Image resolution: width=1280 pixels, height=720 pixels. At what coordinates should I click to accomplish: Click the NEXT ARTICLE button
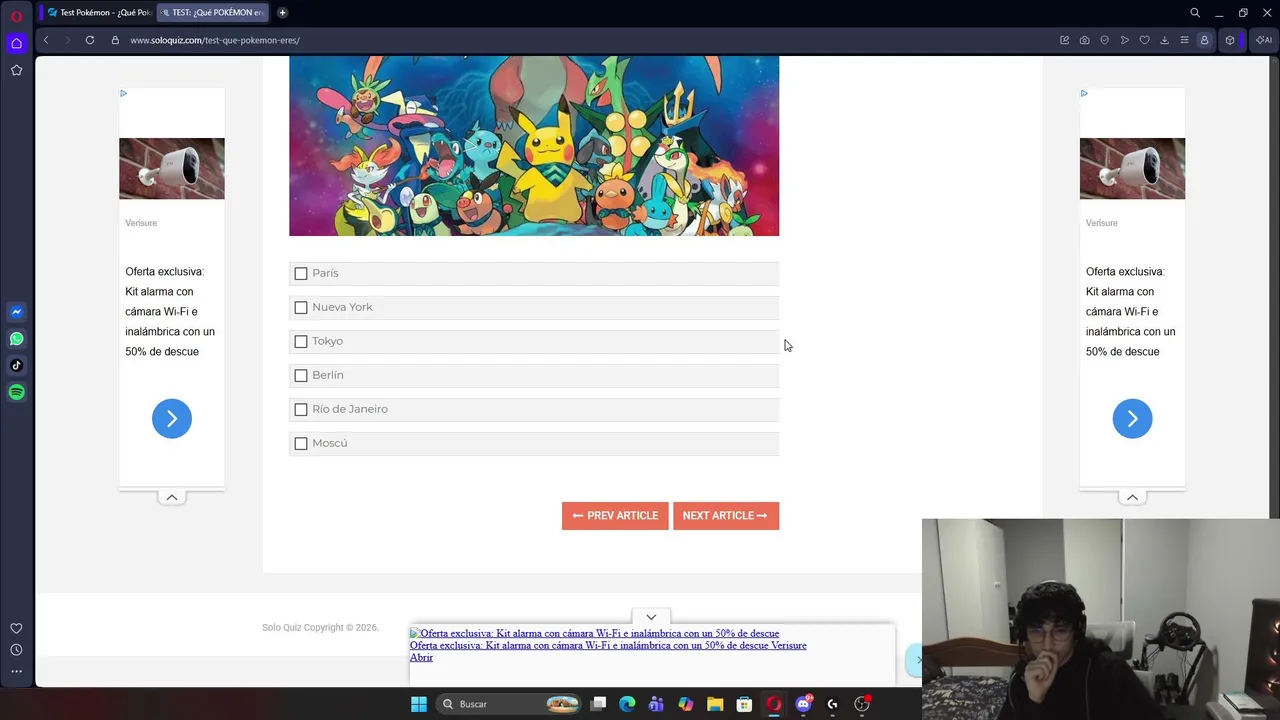726,516
